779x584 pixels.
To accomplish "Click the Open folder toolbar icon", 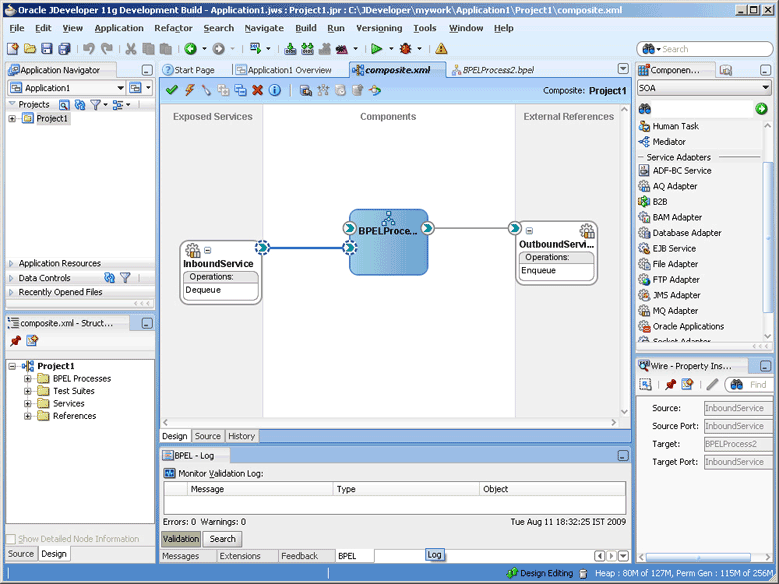I will [x=30, y=49].
